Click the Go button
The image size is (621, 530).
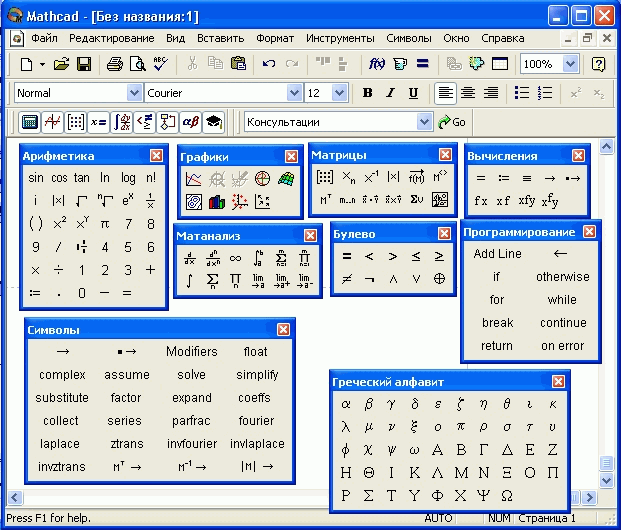coord(452,122)
